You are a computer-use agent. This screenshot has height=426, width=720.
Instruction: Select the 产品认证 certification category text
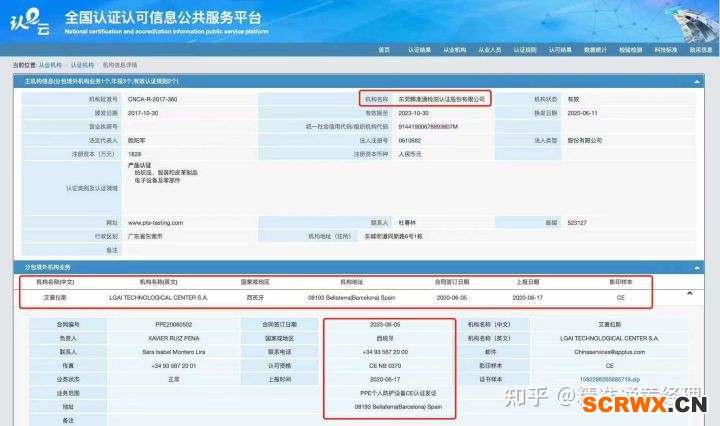(x=140, y=165)
